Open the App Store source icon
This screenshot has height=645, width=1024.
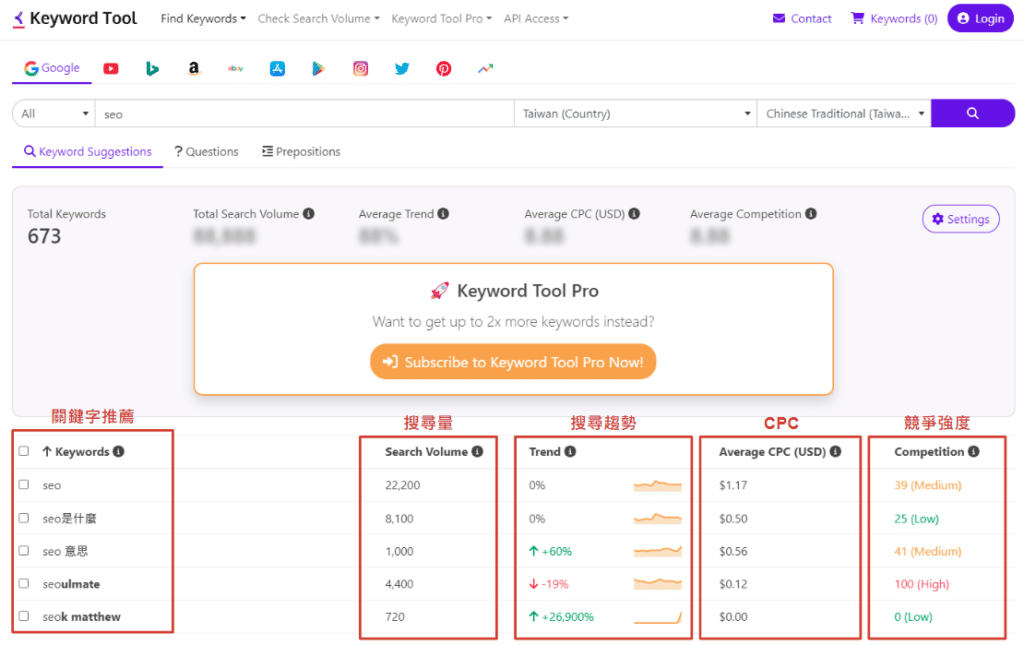pyautogui.click(x=278, y=69)
